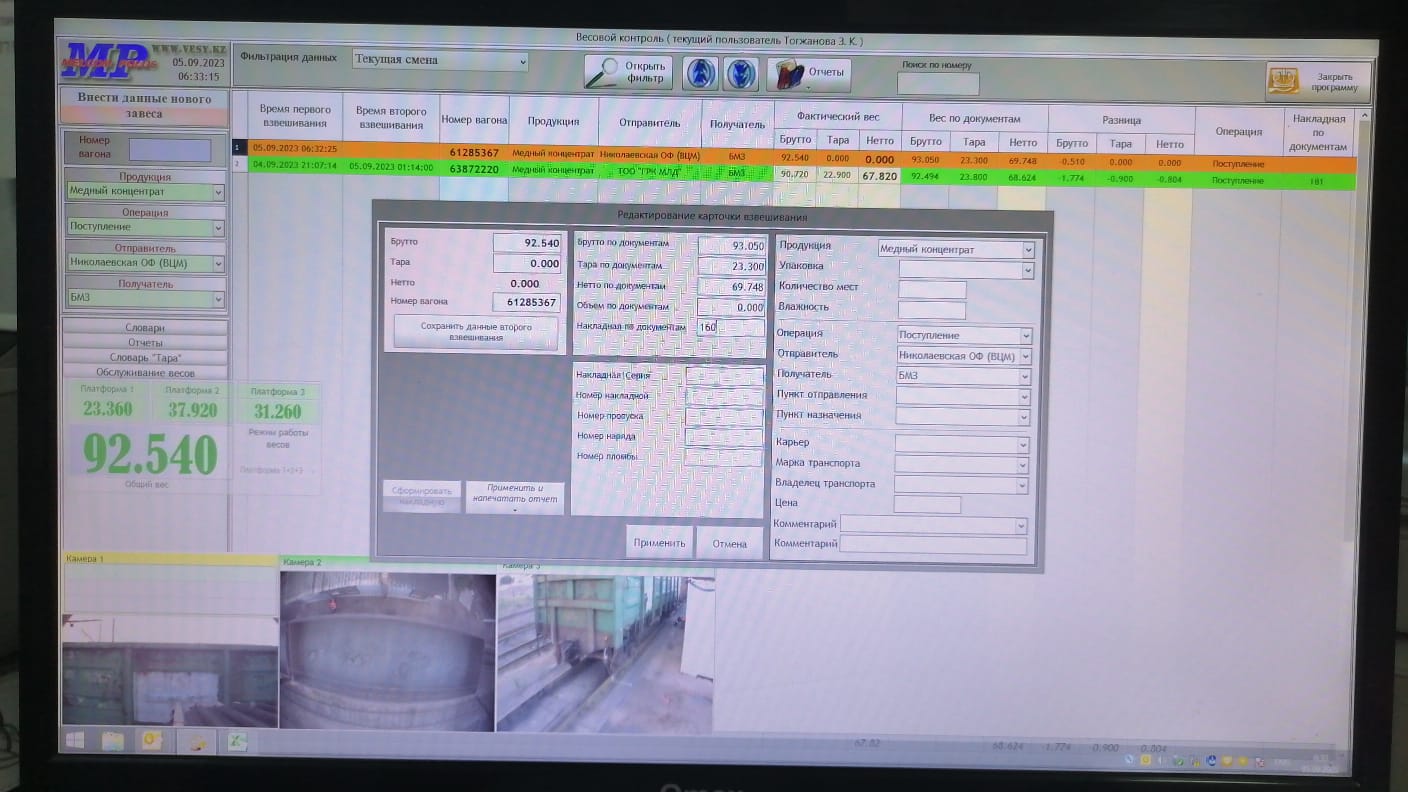The width and height of the screenshot is (1408, 792).
Task: Click the Накладная по документам field
Action: pos(731,327)
